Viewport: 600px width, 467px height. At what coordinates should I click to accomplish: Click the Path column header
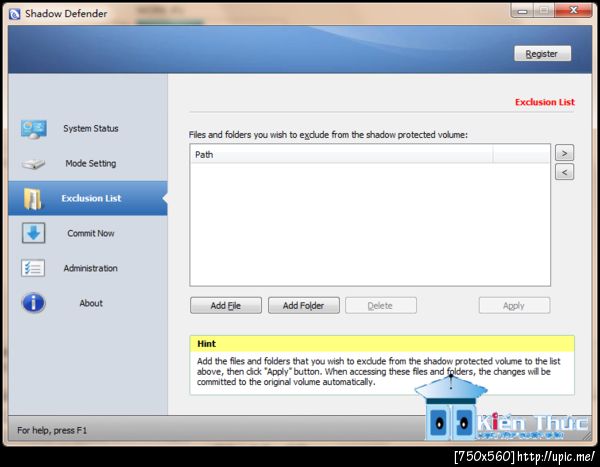[x=341, y=155]
